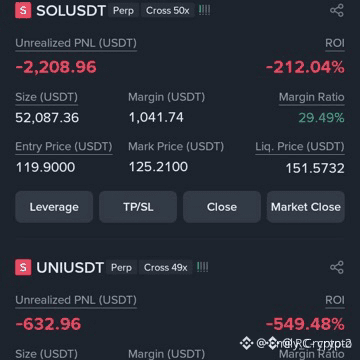360x360 pixels.
Task: Tap the Margin Ratio label for SOLUSDT
Action: tap(312, 98)
